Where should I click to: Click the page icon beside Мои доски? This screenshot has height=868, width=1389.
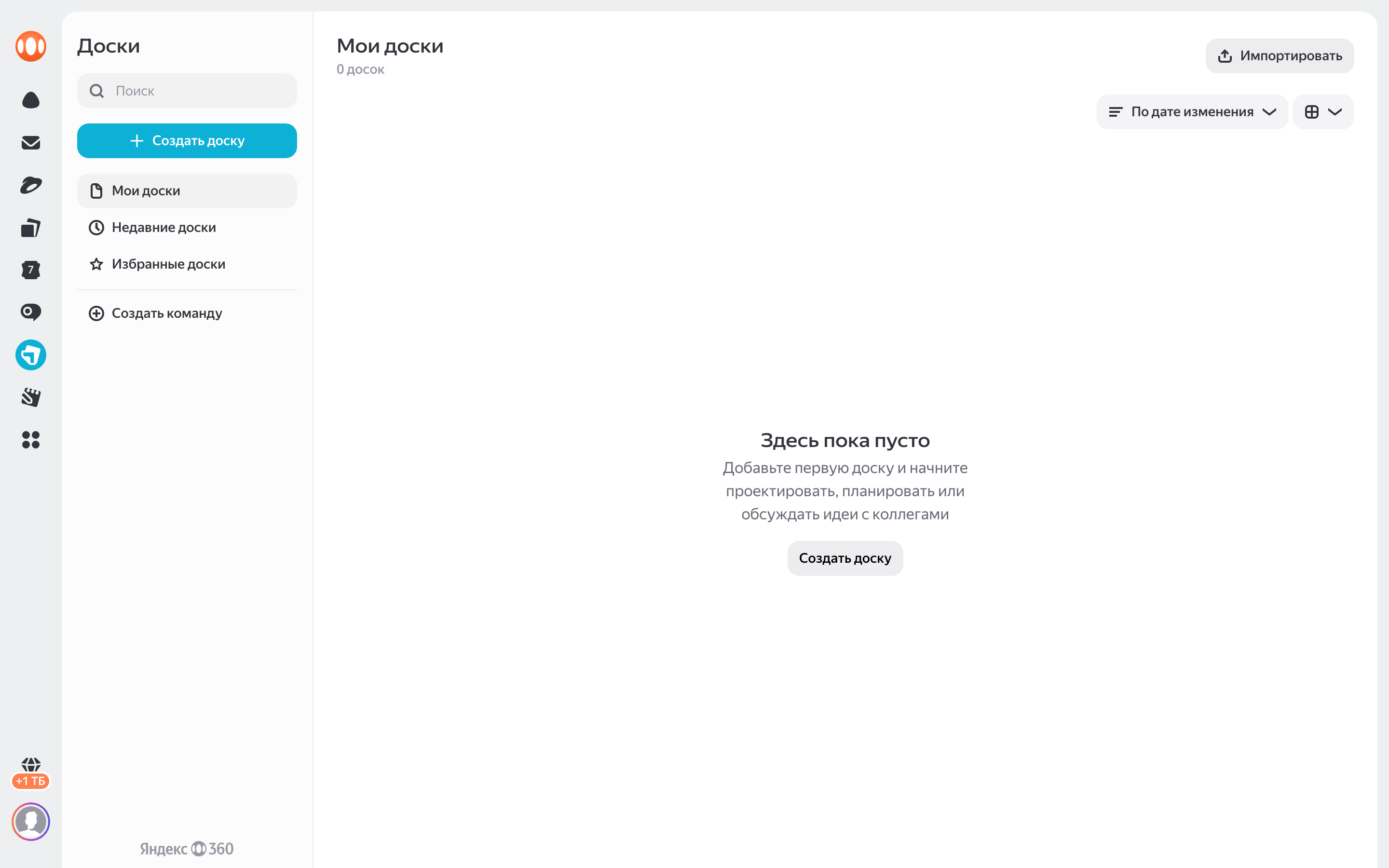(x=96, y=190)
